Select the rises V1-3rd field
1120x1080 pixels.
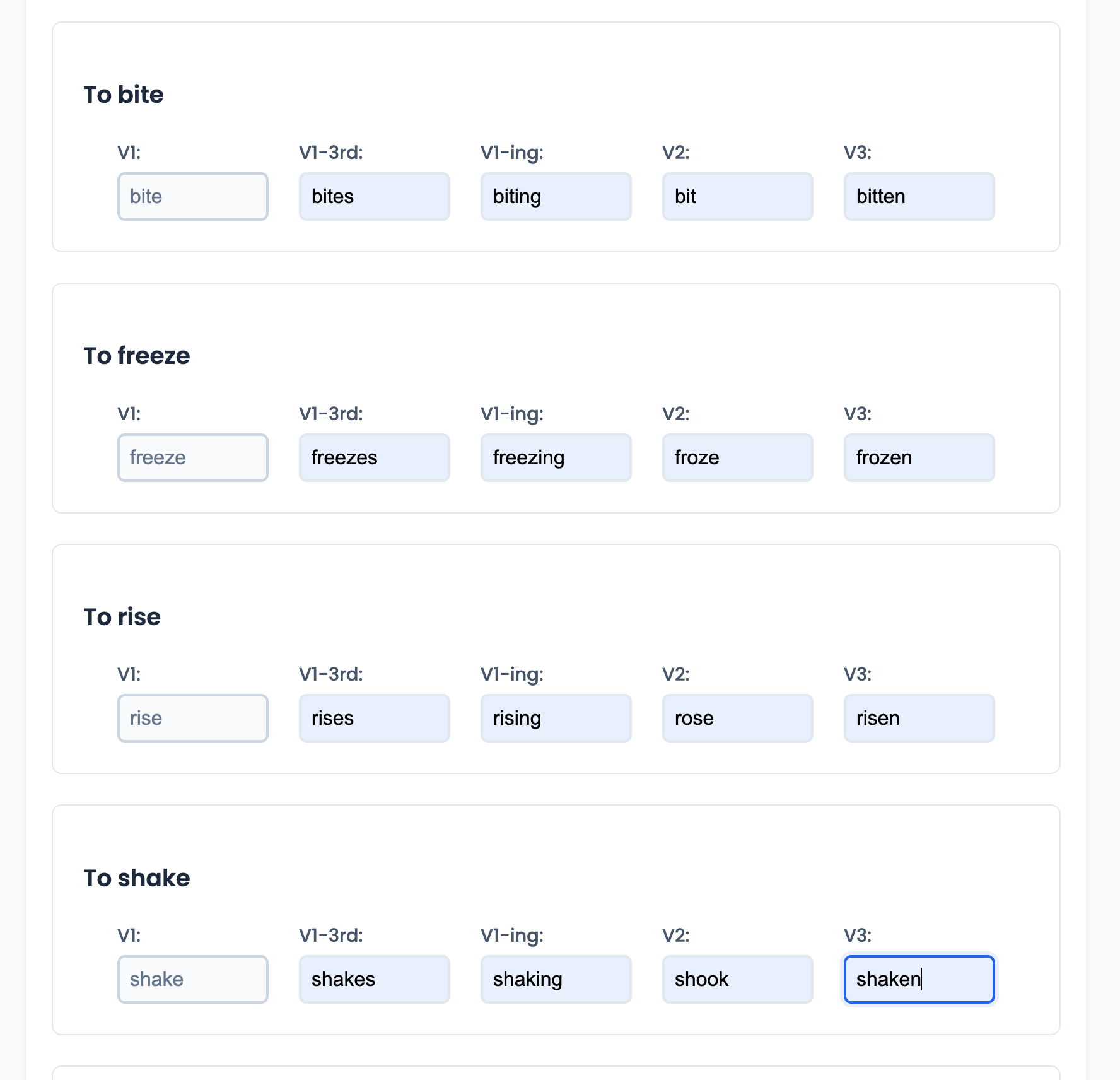click(374, 718)
